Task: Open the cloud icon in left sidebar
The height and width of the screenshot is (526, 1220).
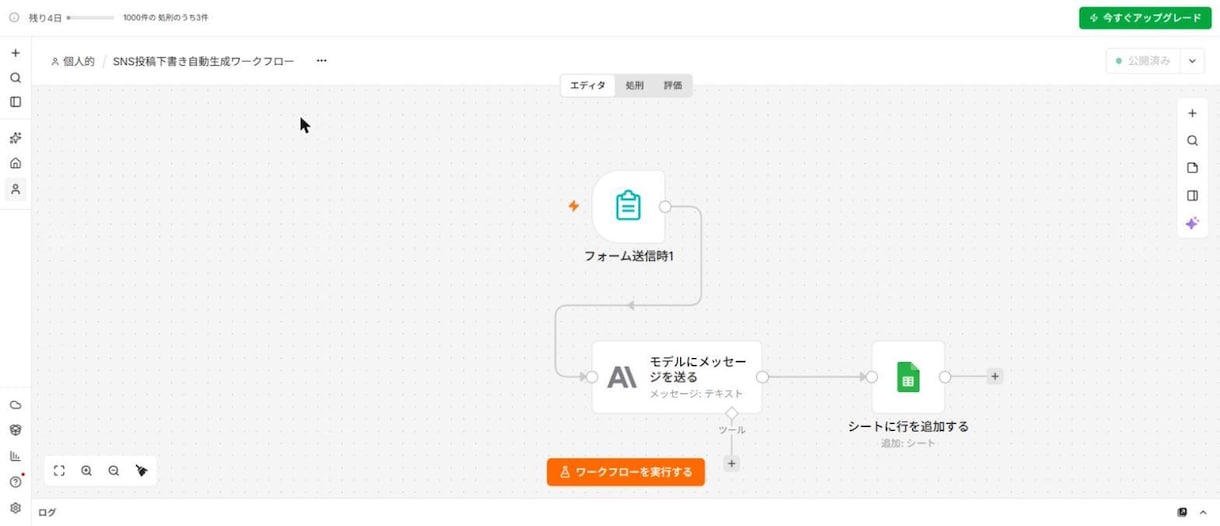Action: coord(15,405)
